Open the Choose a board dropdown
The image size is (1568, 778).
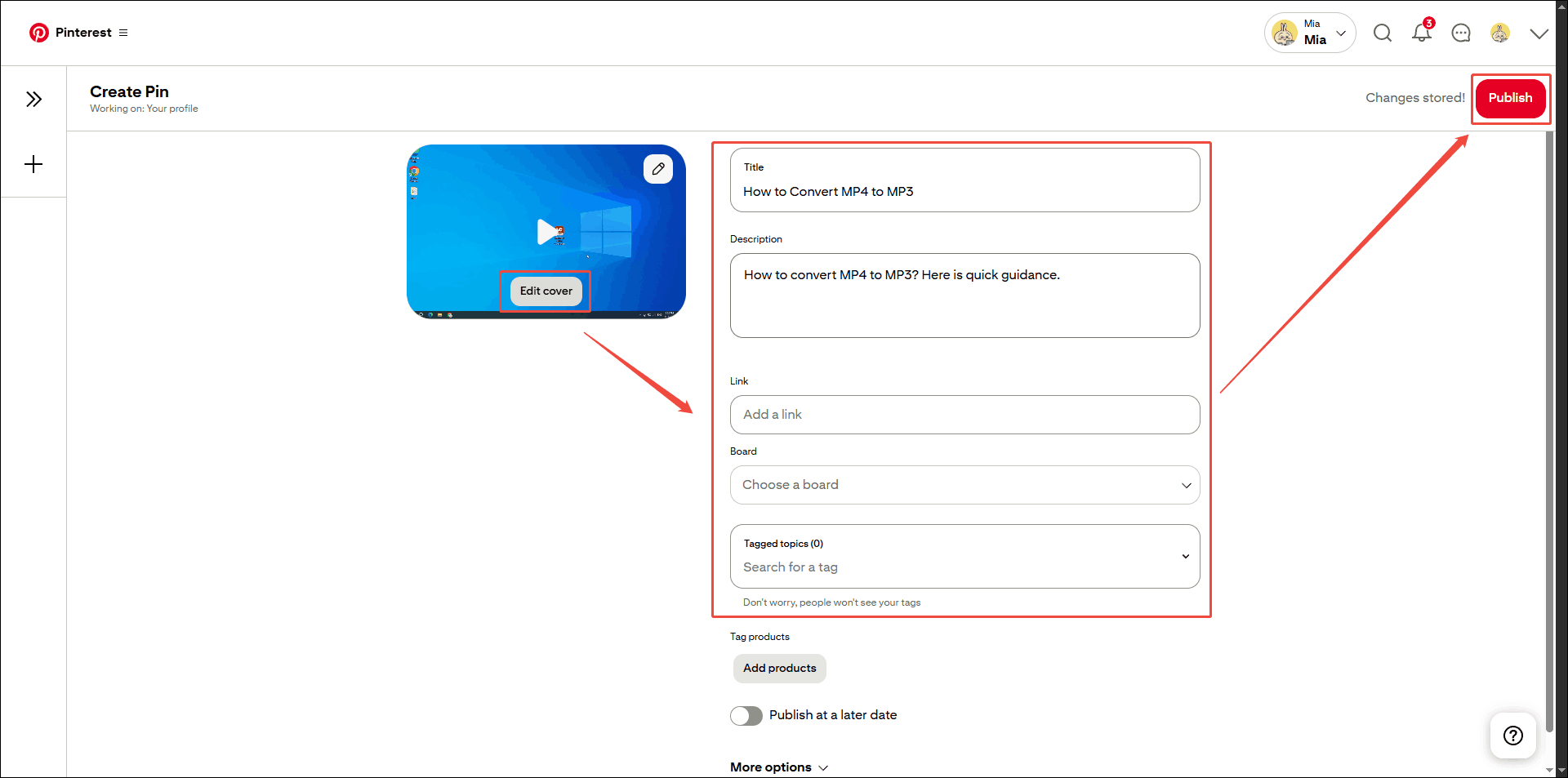point(965,485)
